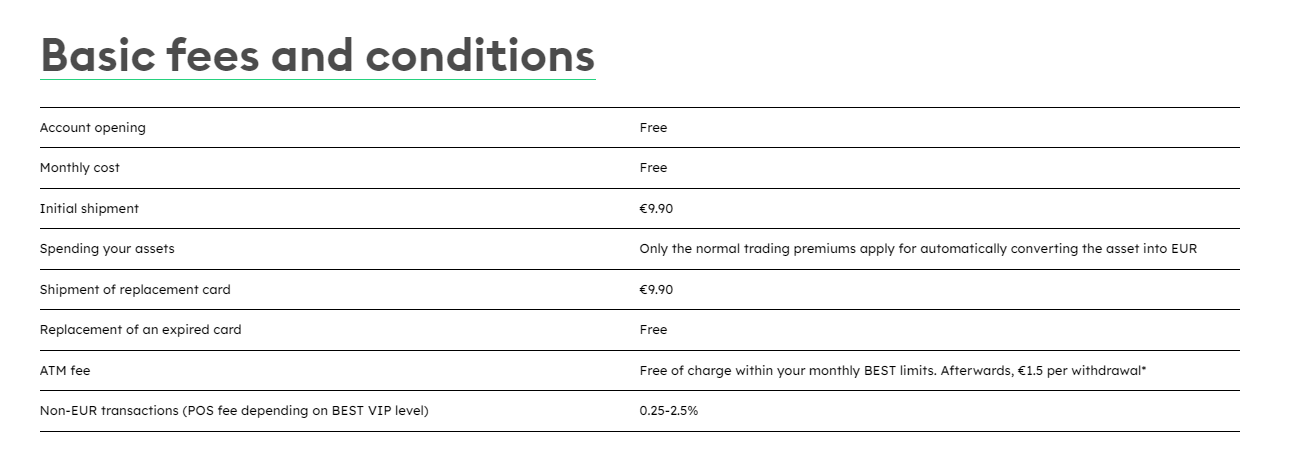Click the asterisk after 'per withdrawal'
The width and height of the screenshot is (1289, 452).
1143,370
